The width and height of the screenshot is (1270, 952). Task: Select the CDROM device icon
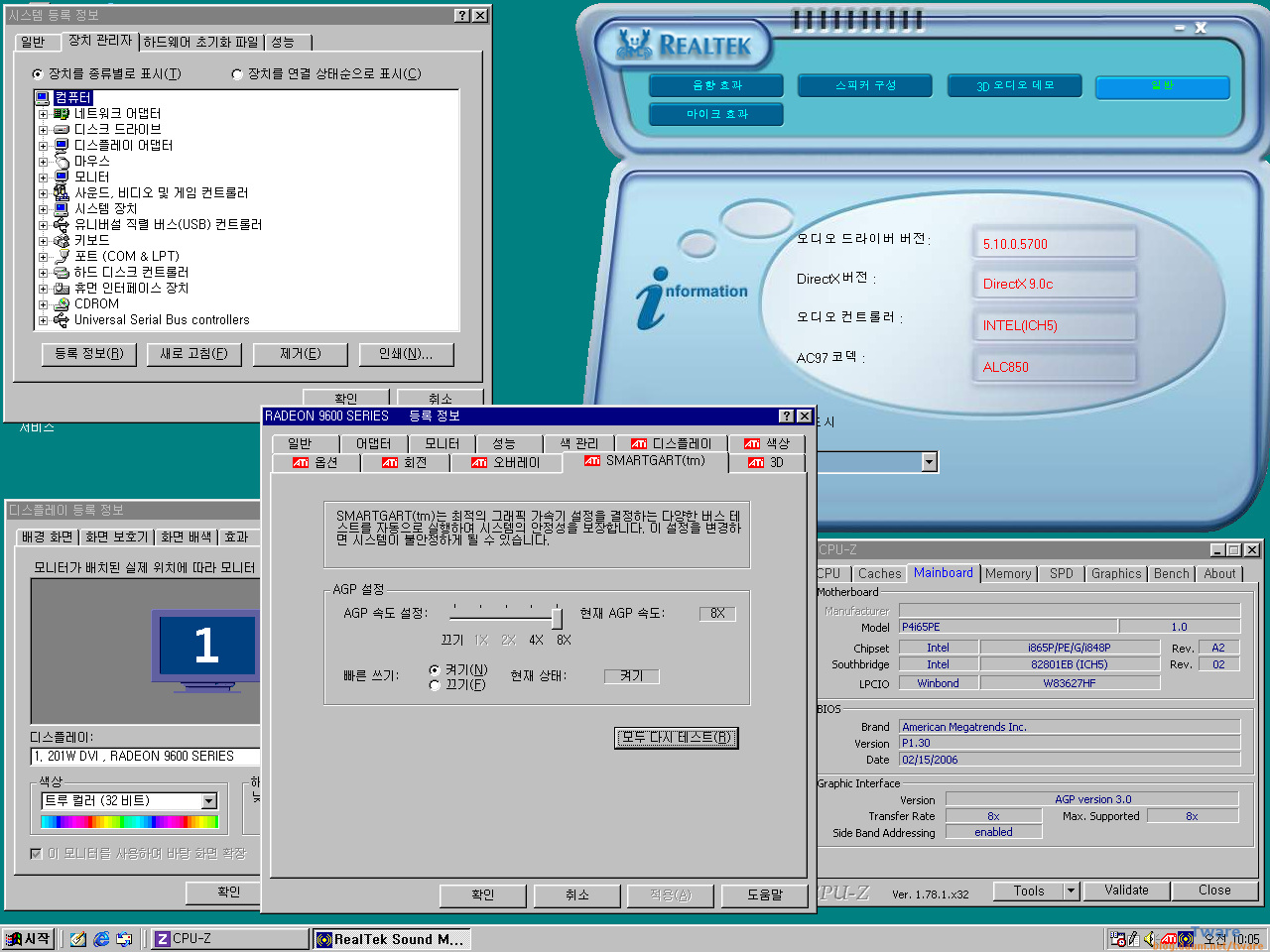(x=62, y=303)
